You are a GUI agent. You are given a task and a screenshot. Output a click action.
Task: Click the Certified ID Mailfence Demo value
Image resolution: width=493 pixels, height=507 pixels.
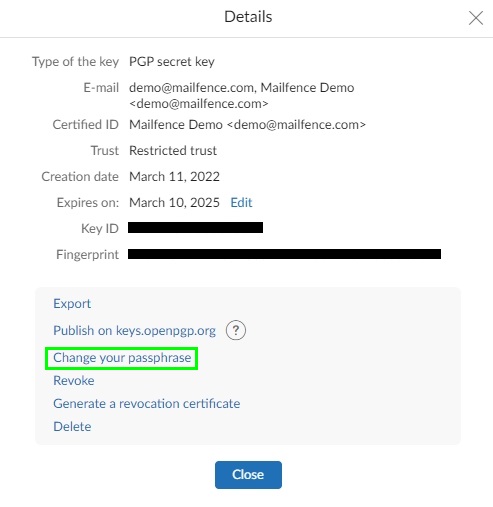(247, 124)
